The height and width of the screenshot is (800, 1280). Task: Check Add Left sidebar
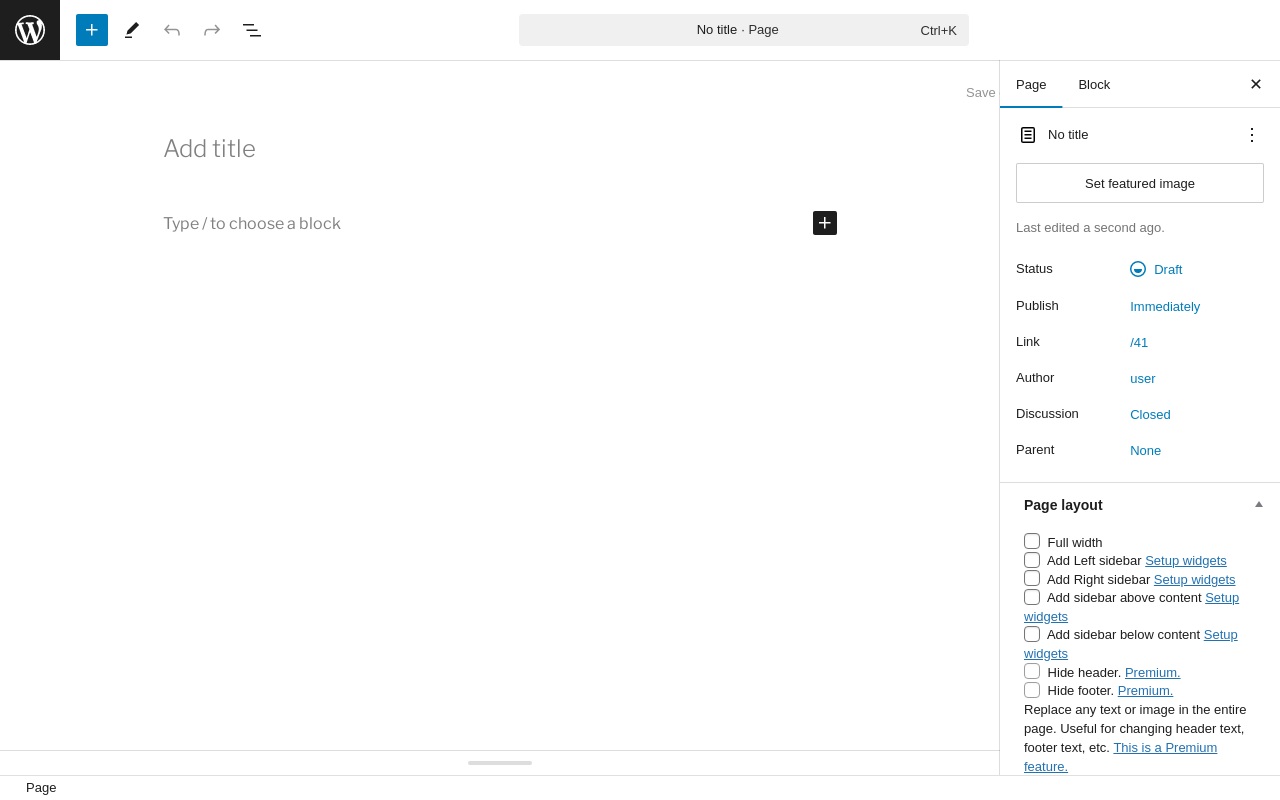tap(1032, 560)
